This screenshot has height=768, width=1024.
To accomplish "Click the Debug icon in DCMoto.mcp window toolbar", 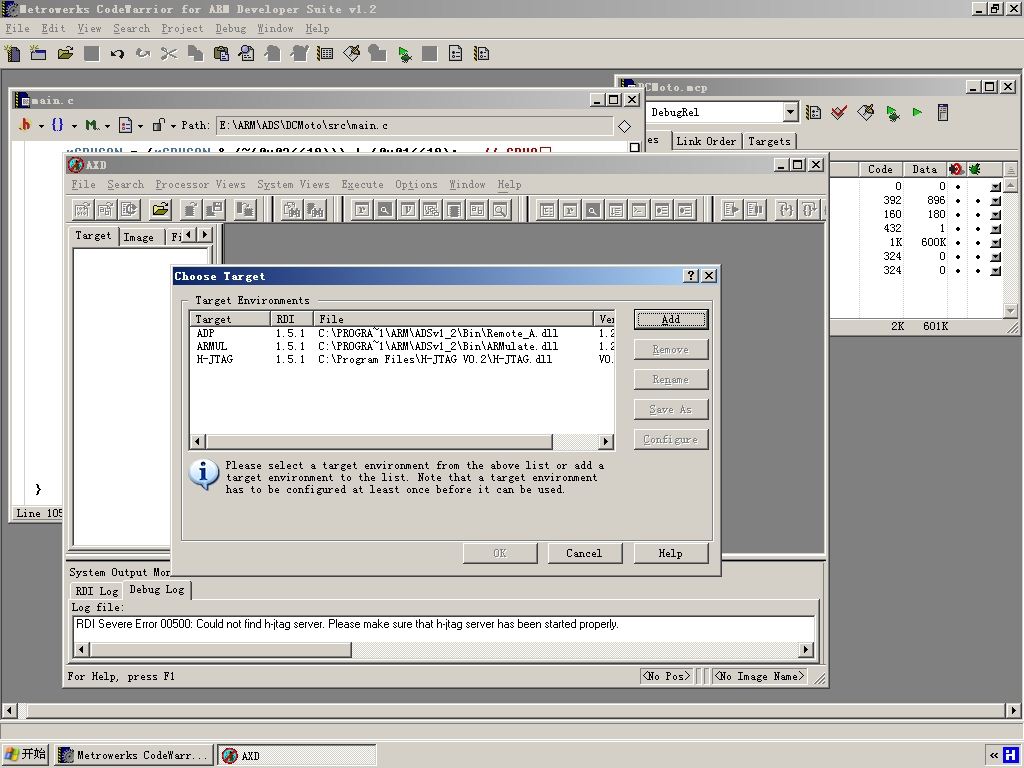I will click(x=892, y=112).
